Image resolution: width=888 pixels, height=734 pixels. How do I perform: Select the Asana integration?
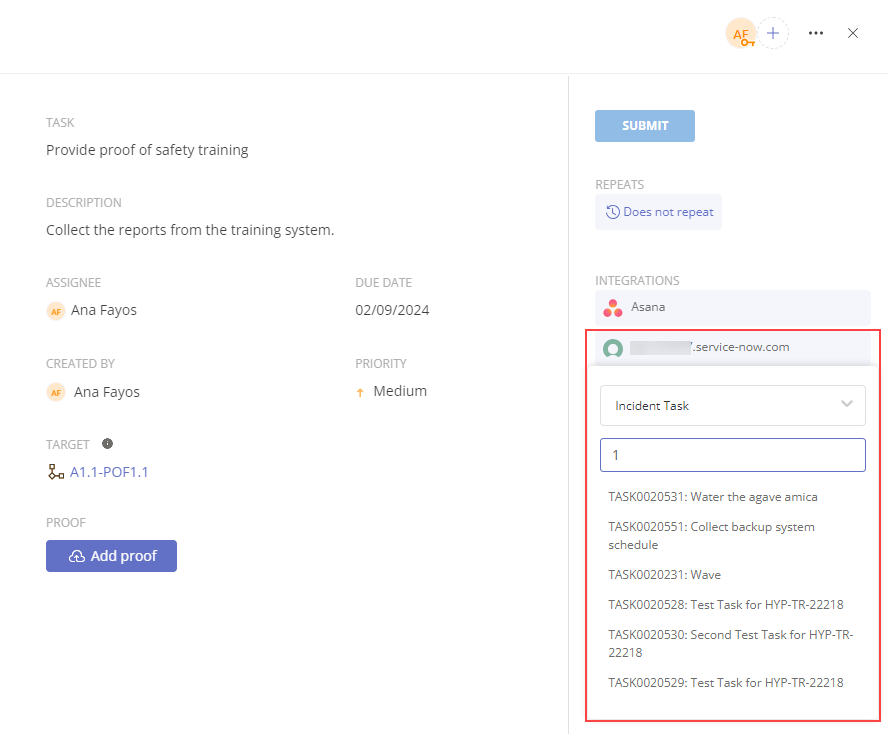732,307
